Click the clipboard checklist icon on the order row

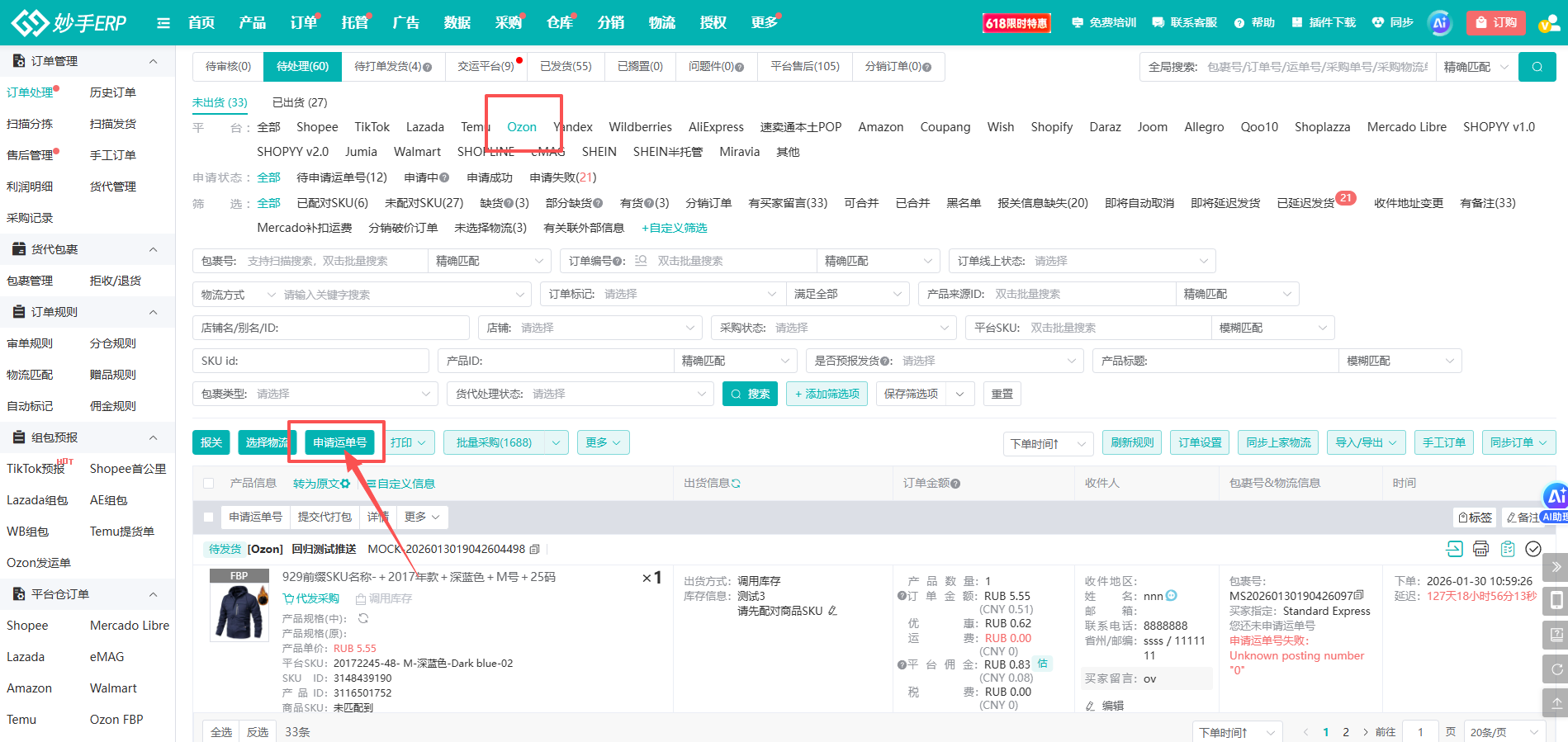[x=1508, y=549]
